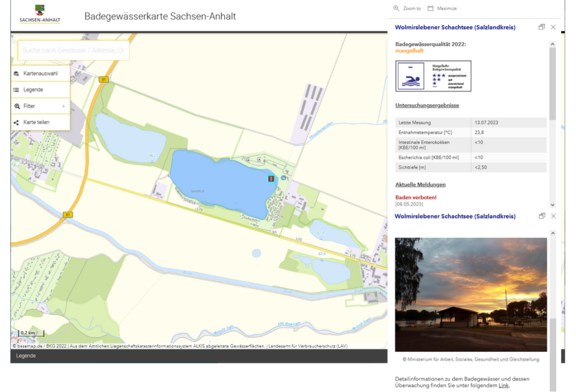
Task: Undock the lower Wolmirslebener Schachtsee panel
Action: point(542,216)
